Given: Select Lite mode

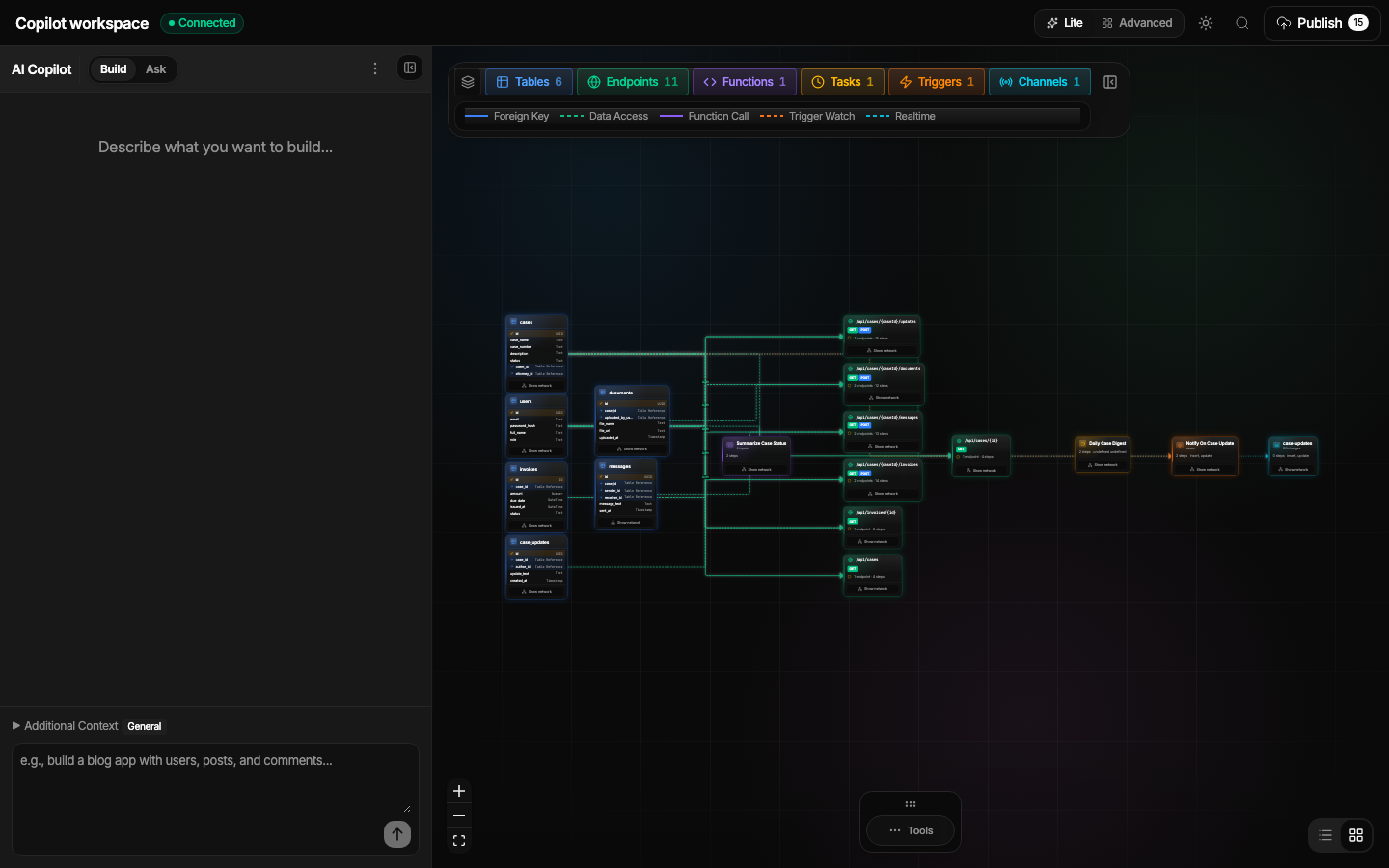Looking at the screenshot, I should tap(1065, 23).
